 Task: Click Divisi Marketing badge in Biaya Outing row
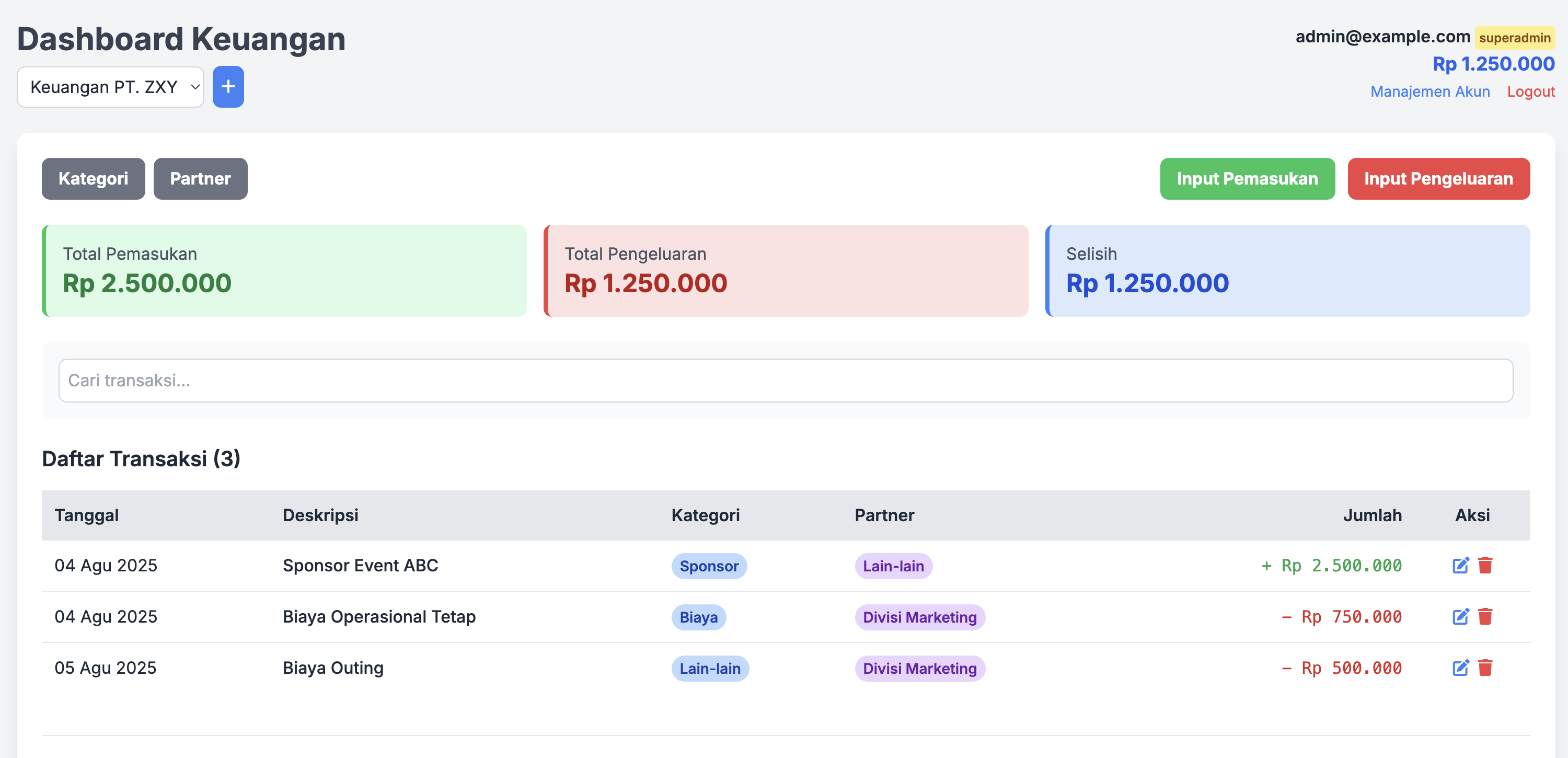click(x=920, y=669)
